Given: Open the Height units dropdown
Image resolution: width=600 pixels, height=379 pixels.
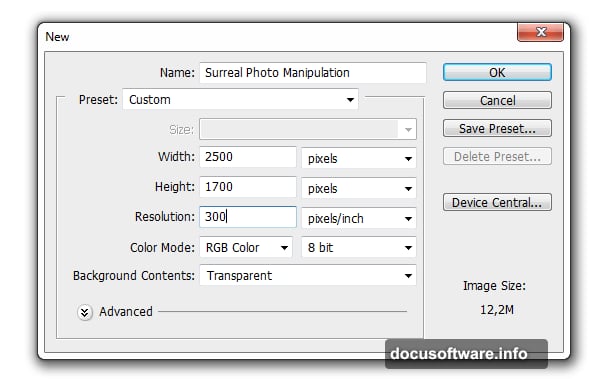Looking at the screenshot, I should tap(359, 188).
